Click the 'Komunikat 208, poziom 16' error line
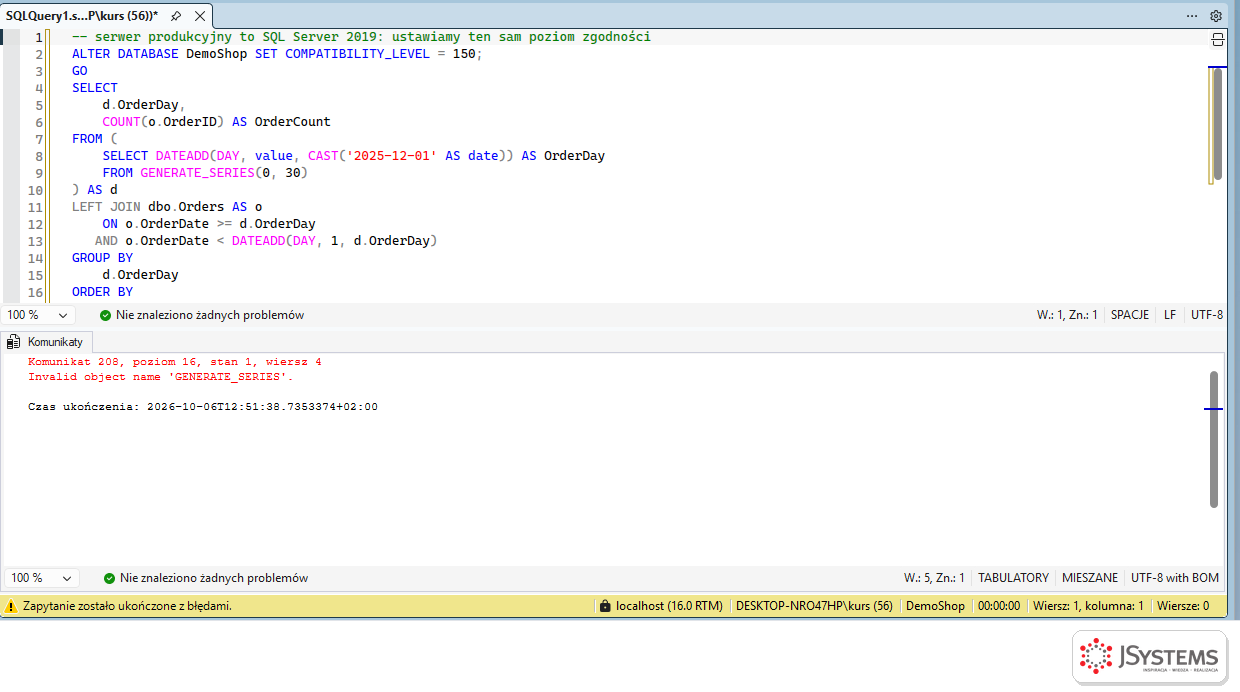 [175, 362]
